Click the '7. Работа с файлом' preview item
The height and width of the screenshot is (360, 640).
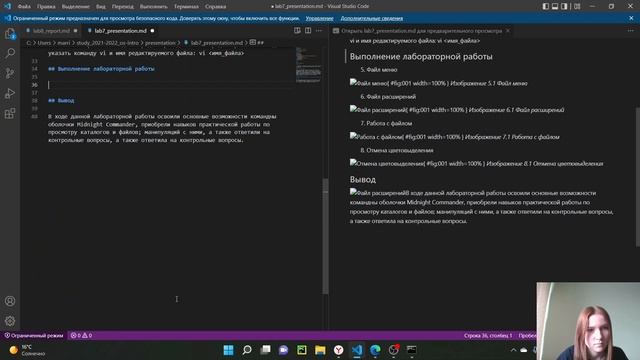(x=386, y=123)
